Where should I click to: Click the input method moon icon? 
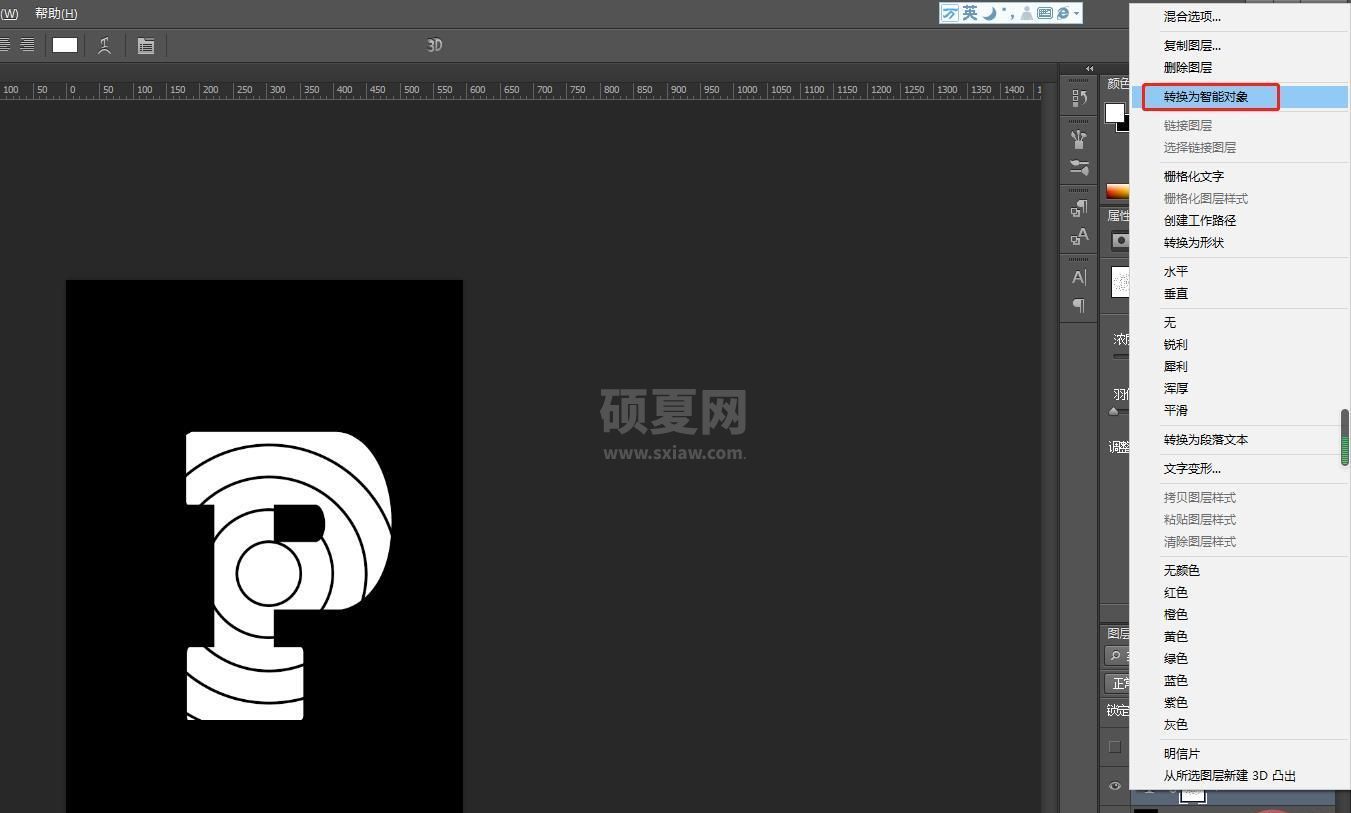[988, 13]
